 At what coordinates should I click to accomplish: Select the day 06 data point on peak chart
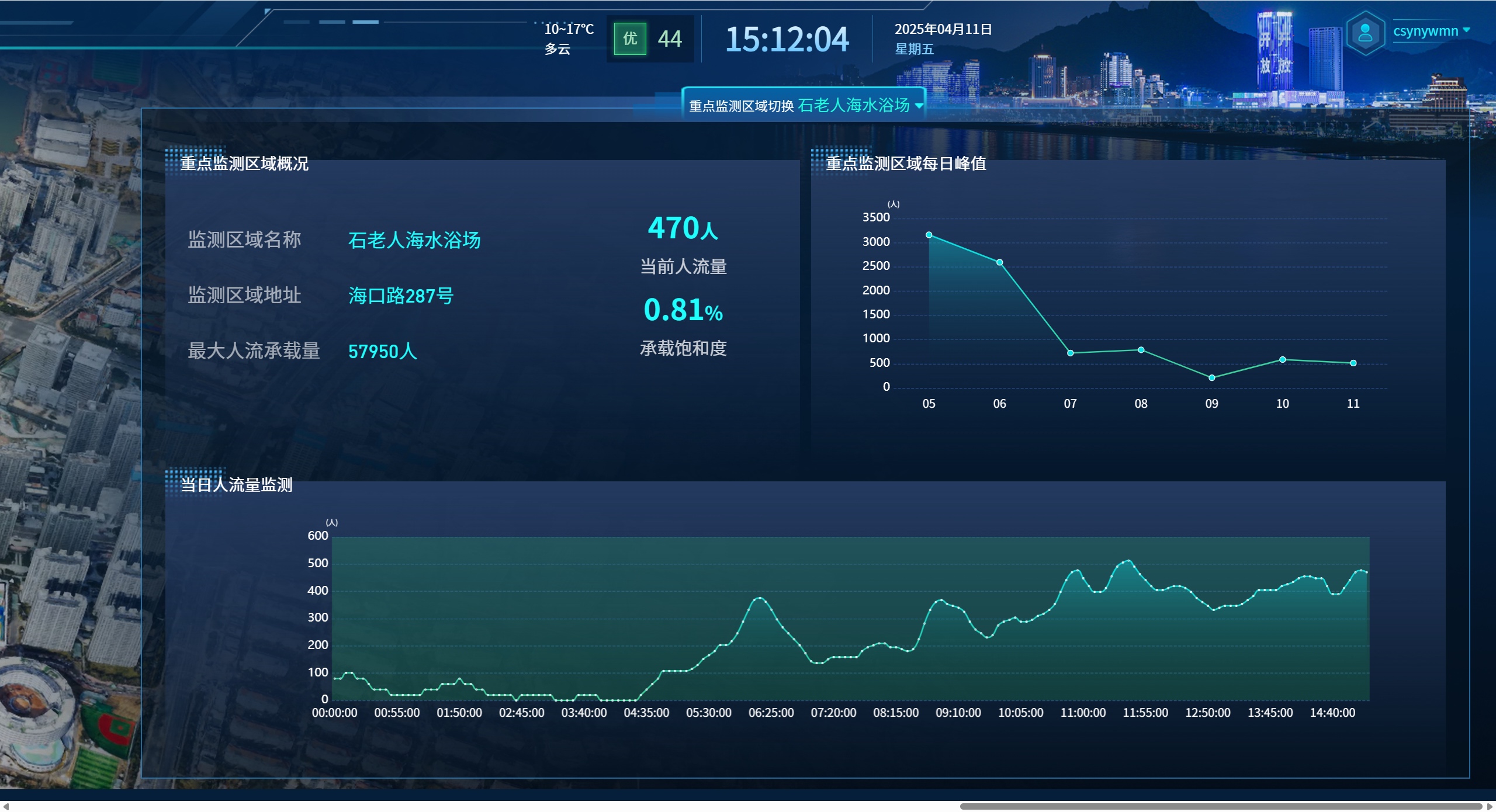tap(999, 262)
